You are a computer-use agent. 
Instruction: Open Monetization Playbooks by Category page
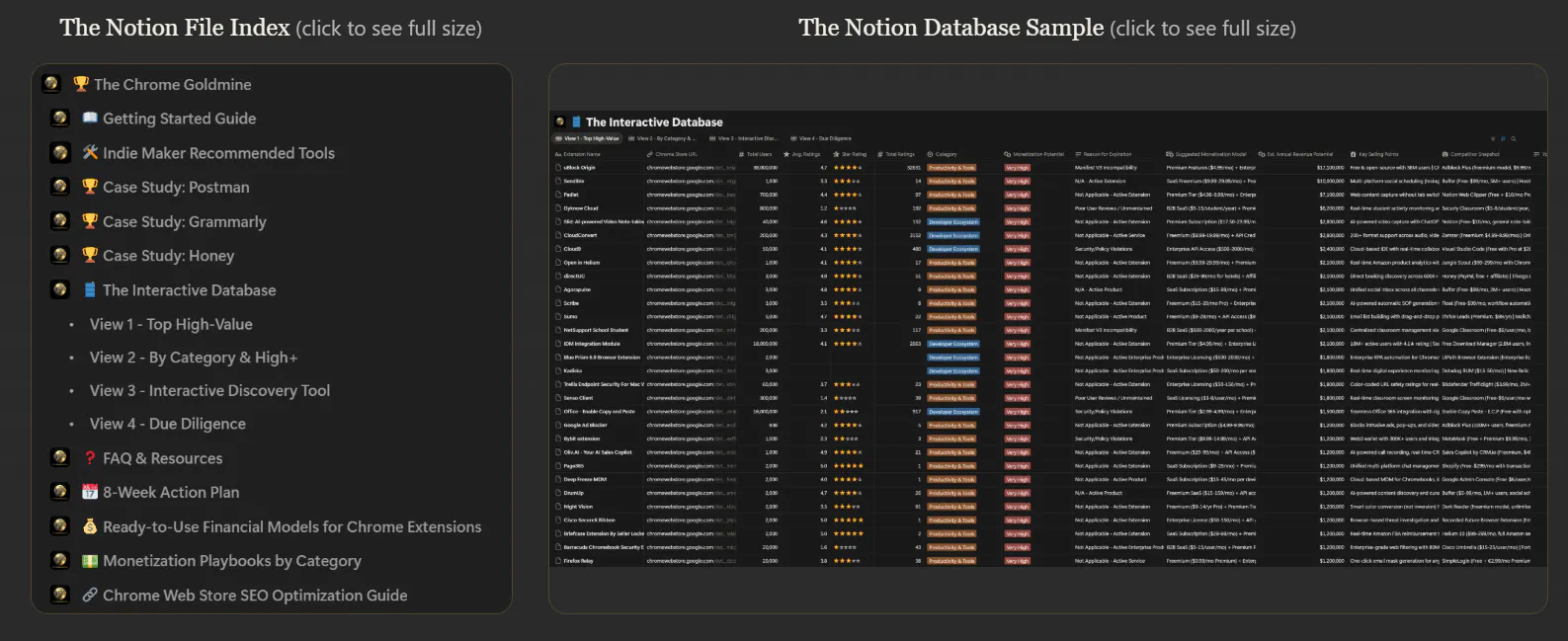click(232, 561)
